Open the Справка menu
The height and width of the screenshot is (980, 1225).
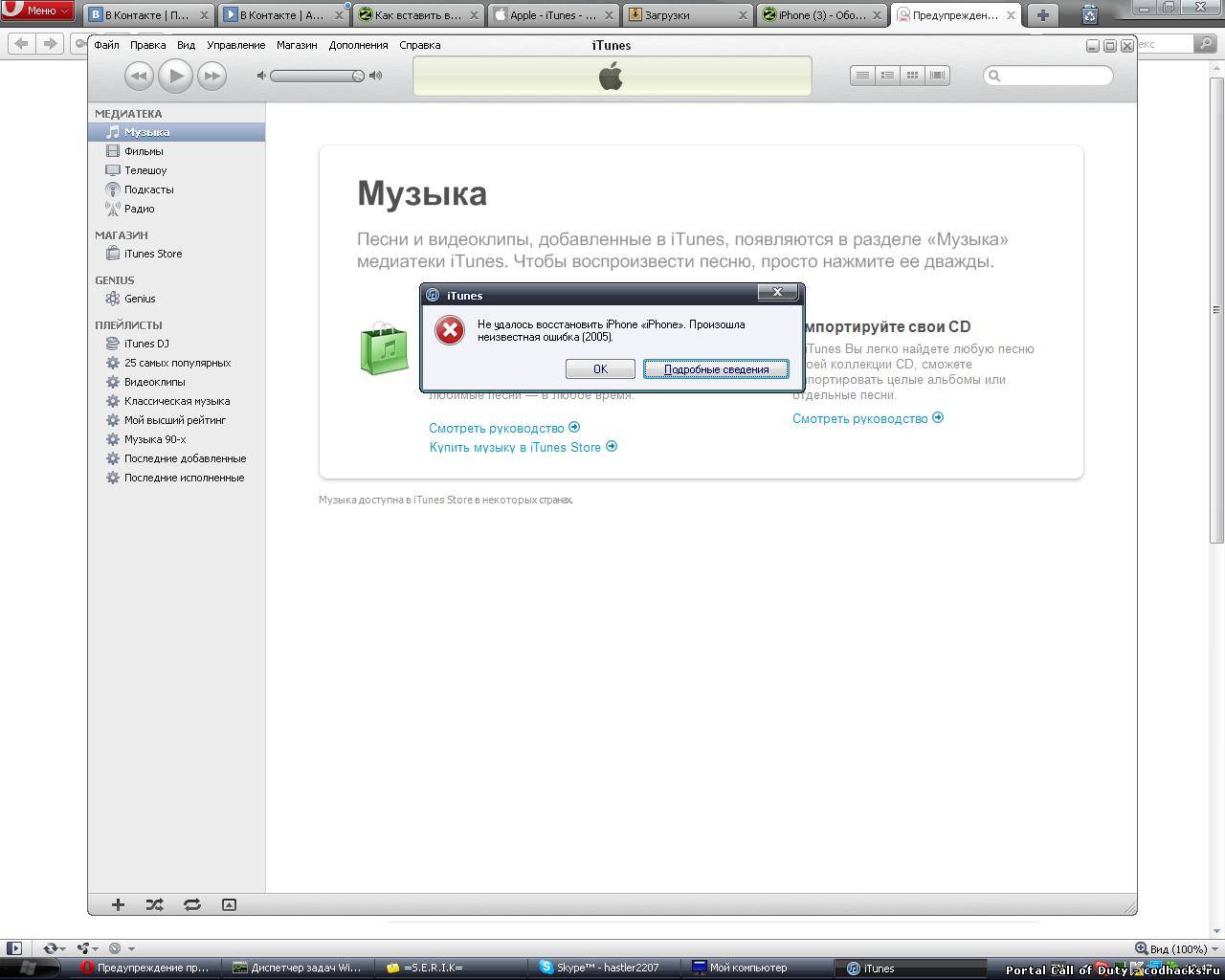pyautogui.click(x=419, y=45)
